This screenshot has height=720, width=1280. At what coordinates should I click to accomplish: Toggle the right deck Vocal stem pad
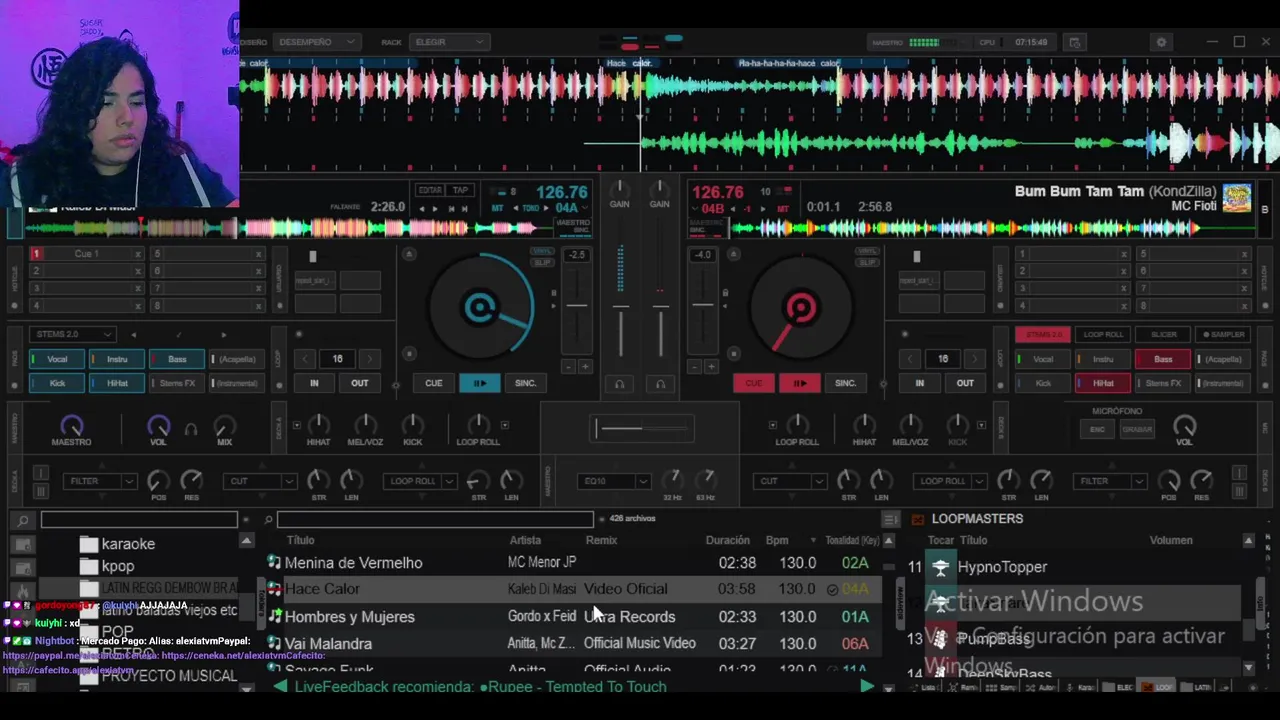tap(1042, 359)
